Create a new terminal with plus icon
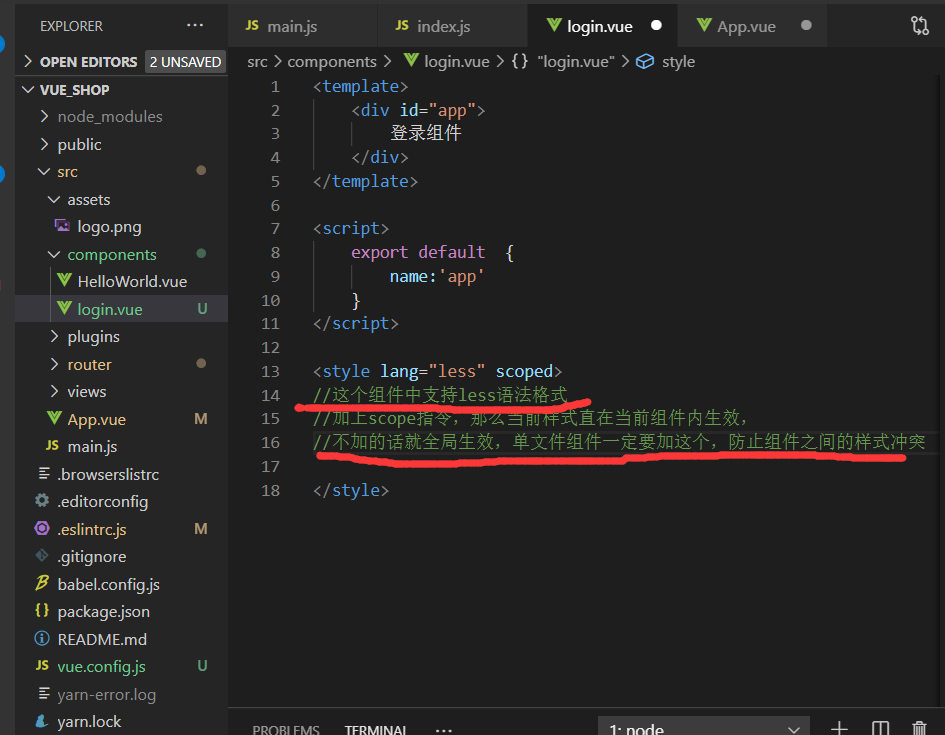The width and height of the screenshot is (945, 735). click(x=839, y=728)
